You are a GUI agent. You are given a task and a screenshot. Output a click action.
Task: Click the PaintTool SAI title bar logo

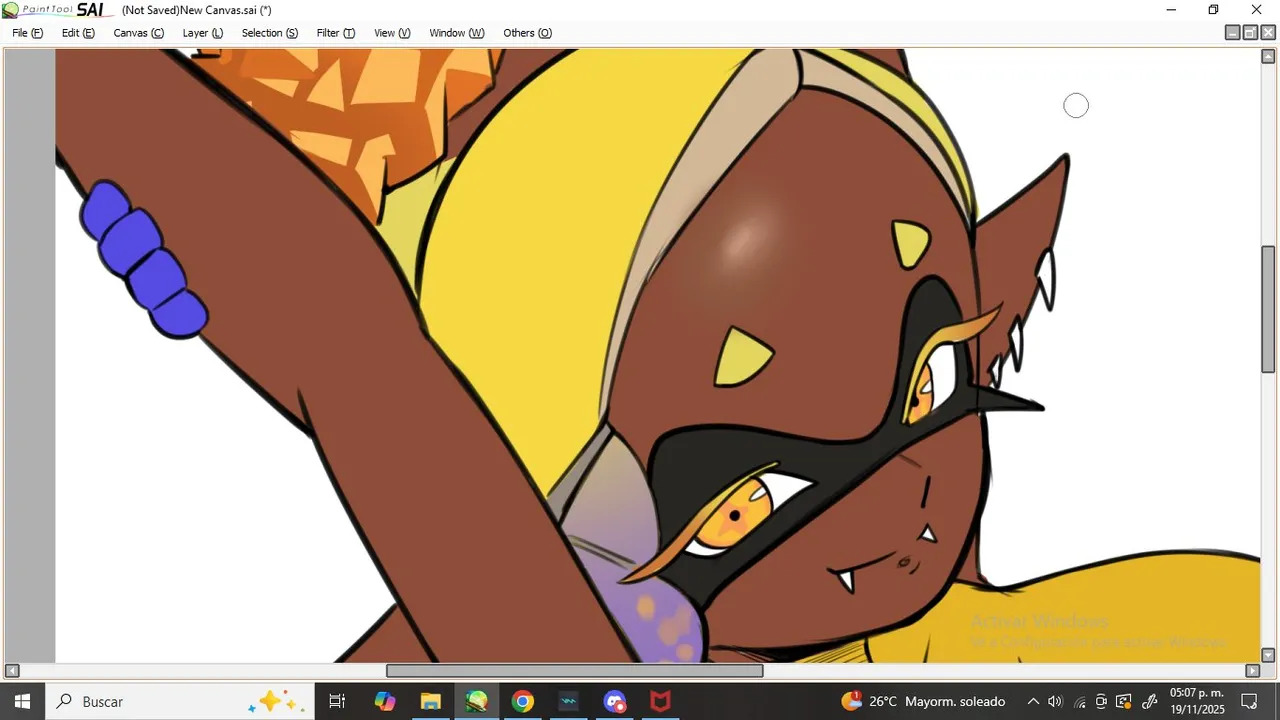click(x=53, y=10)
